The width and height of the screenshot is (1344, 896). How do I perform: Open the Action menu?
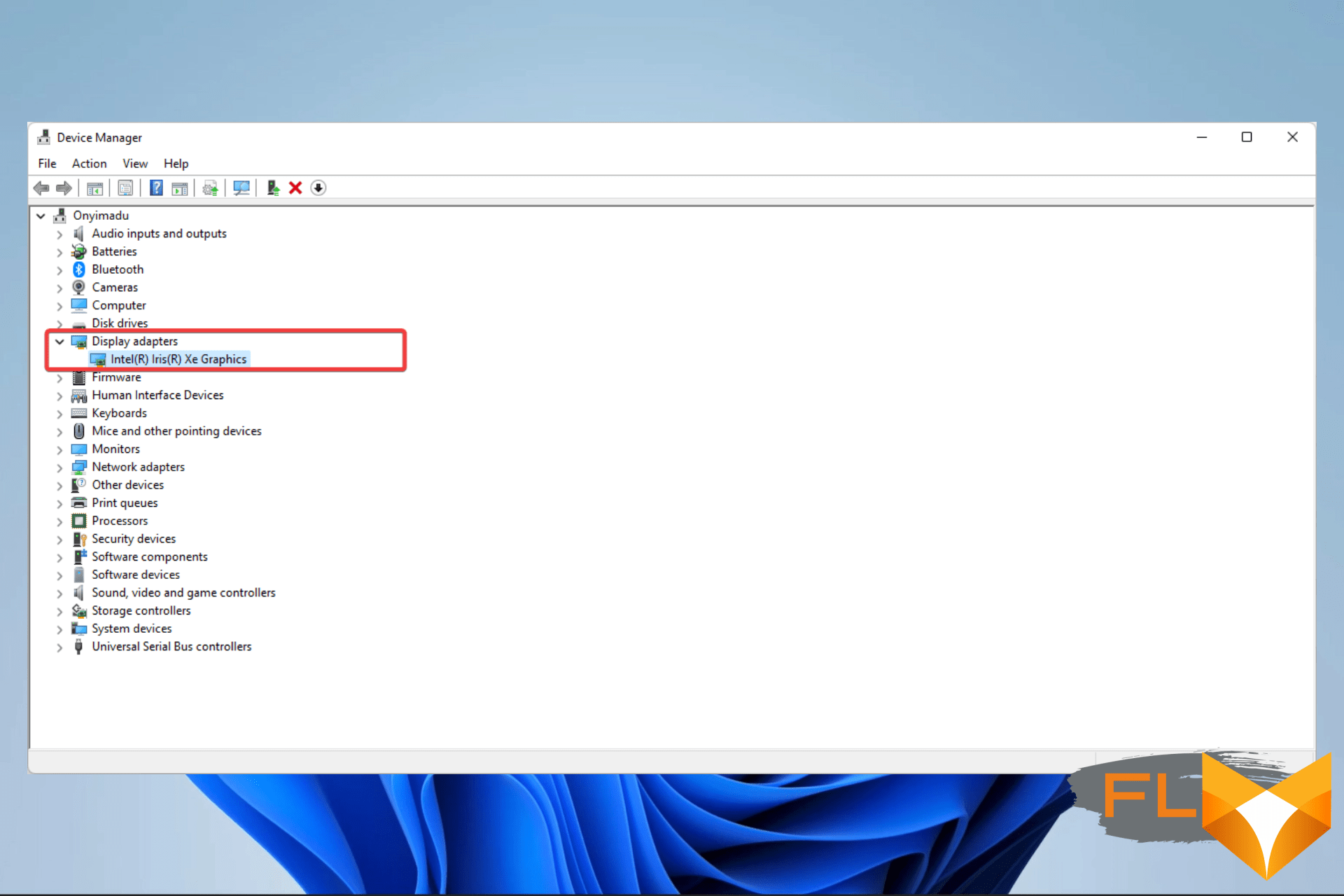[x=89, y=163]
